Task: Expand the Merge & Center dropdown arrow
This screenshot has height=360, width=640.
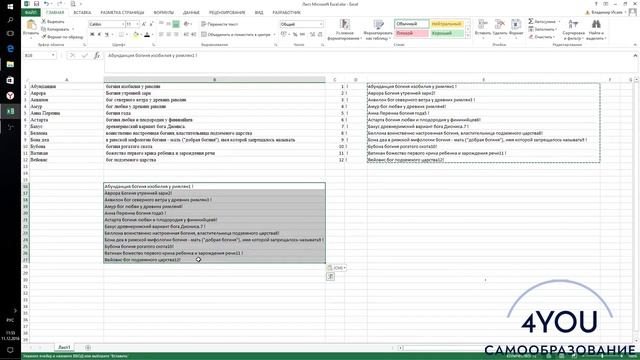Action: pos(273,35)
